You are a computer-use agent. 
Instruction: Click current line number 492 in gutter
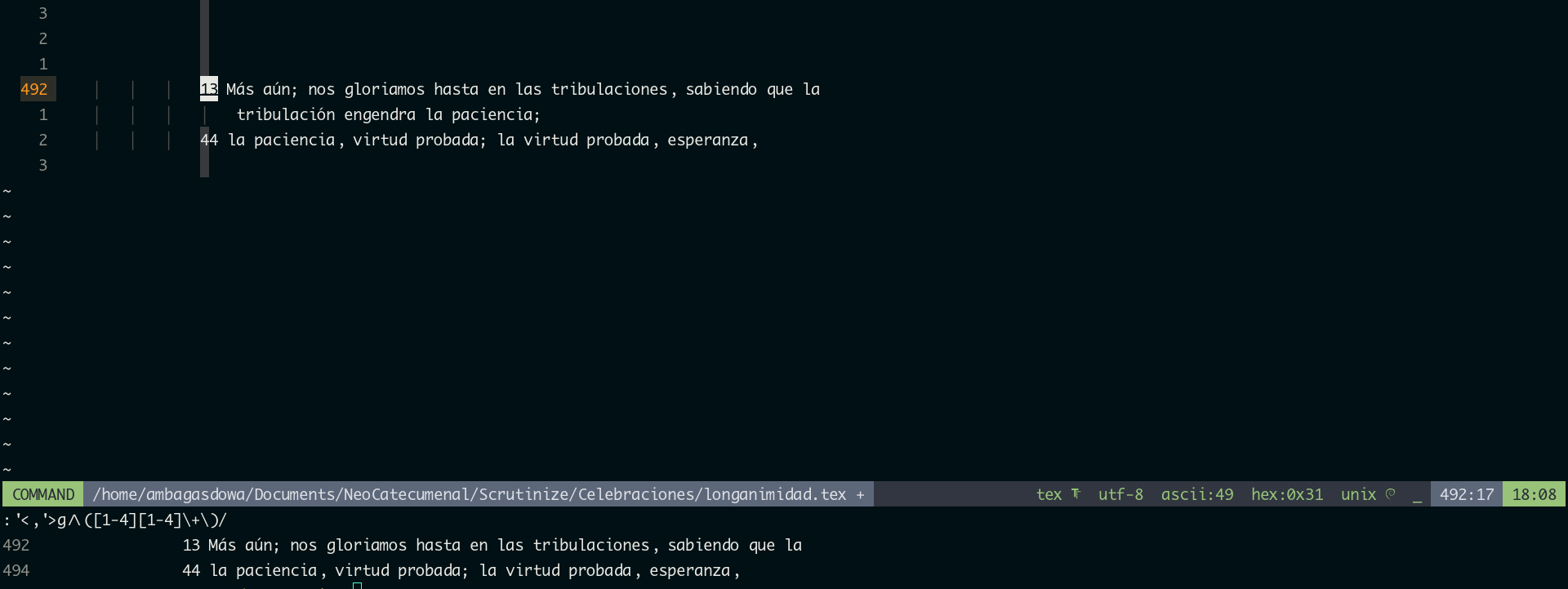34,89
